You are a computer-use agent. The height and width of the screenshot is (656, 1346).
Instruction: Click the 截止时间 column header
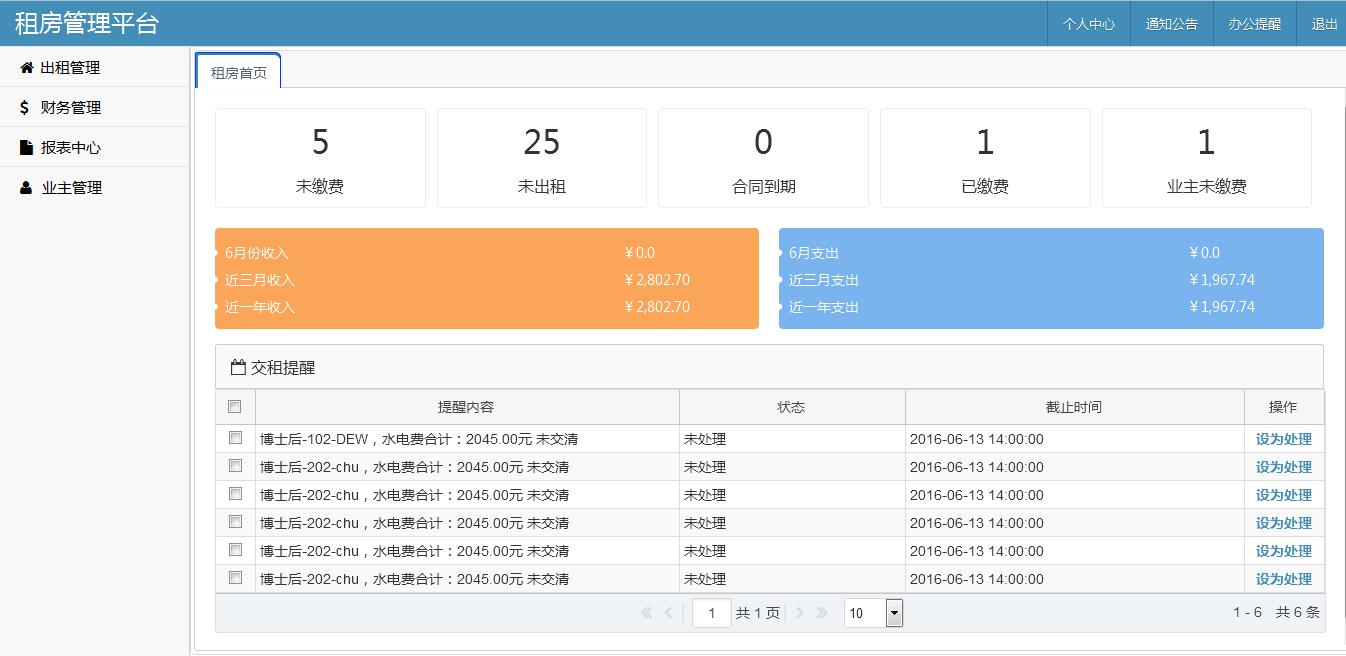point(1074,407)
